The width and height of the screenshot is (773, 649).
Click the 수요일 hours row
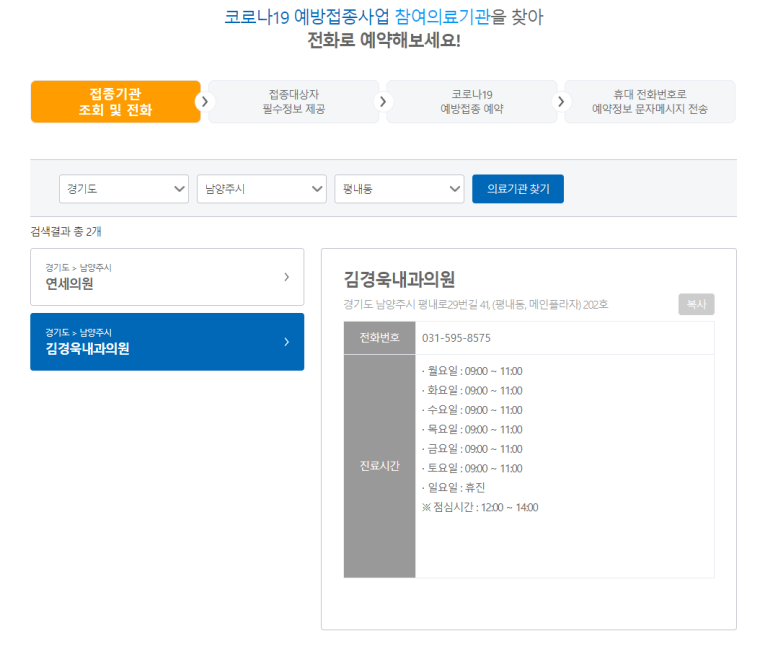point(472,410)
